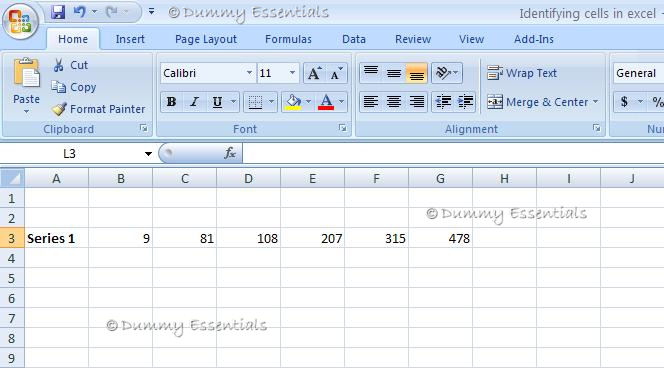Open the Page Layout tab
Viewport: 664px width, 368px height.
pyautogui.click(x=206, y=39)
